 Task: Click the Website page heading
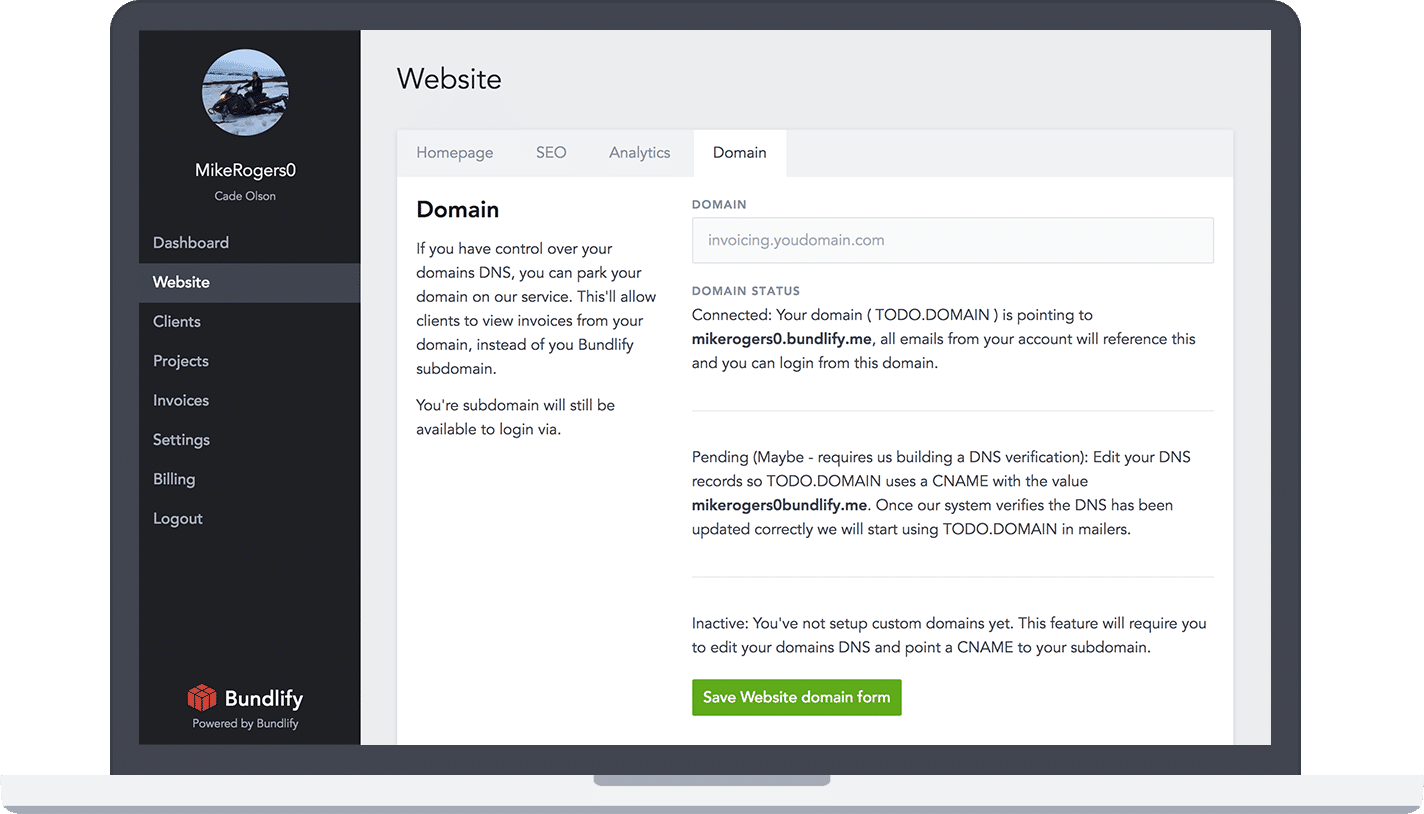(x=450, y=79)
